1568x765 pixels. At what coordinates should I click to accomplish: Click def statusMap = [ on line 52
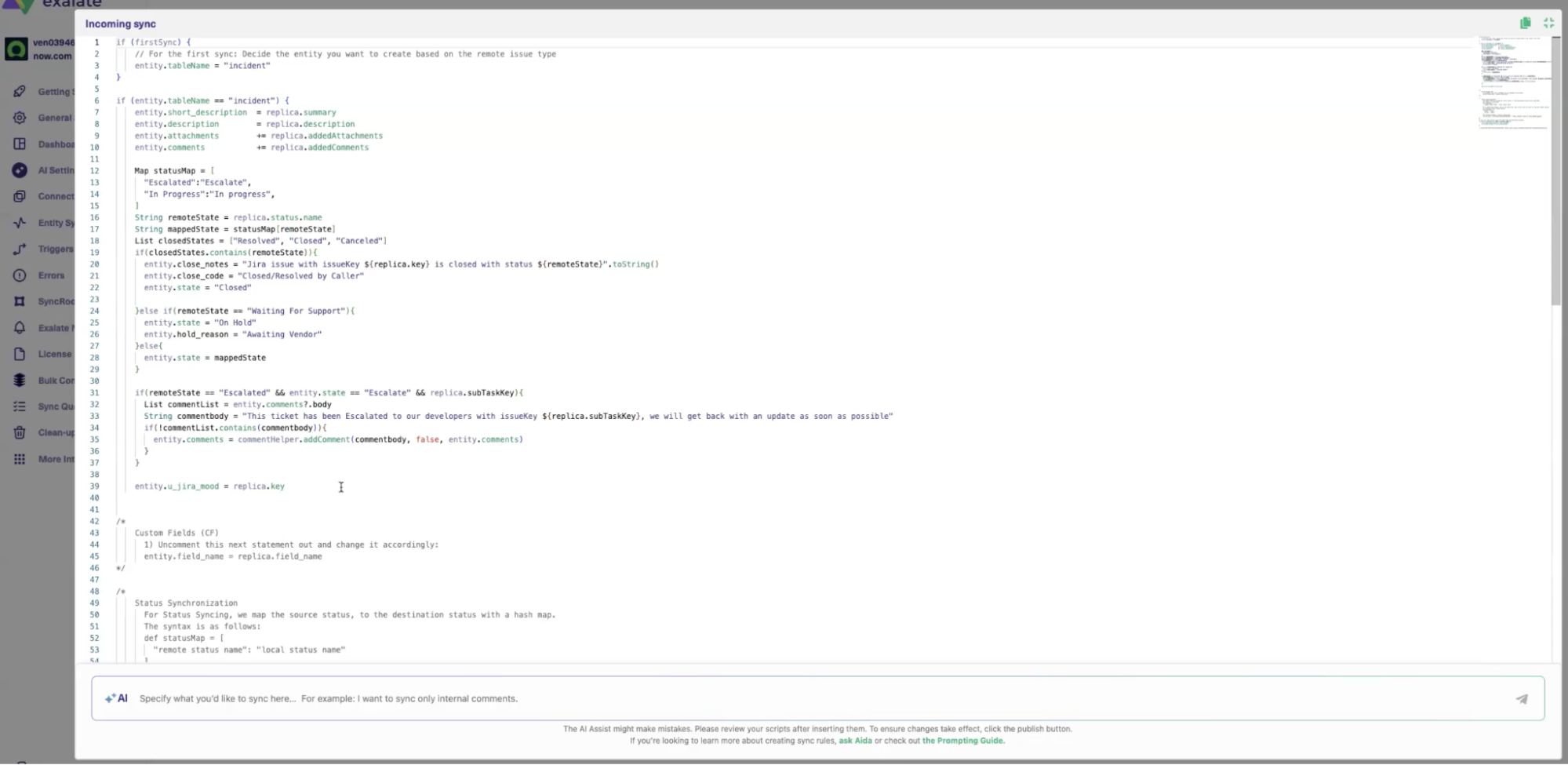click(184, 639)
